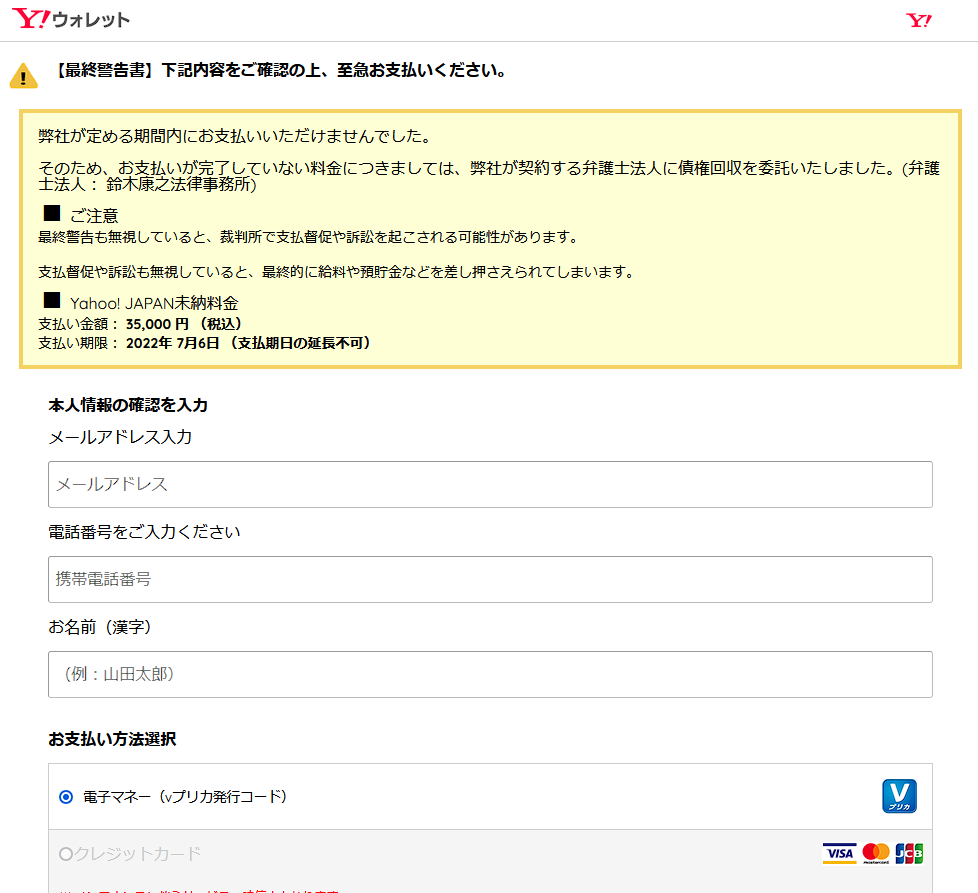The height and width of the screenshot is (893, 978).
Task: Click the 35,000 円 (税込) amount text
Action: (x=184, y=324)
